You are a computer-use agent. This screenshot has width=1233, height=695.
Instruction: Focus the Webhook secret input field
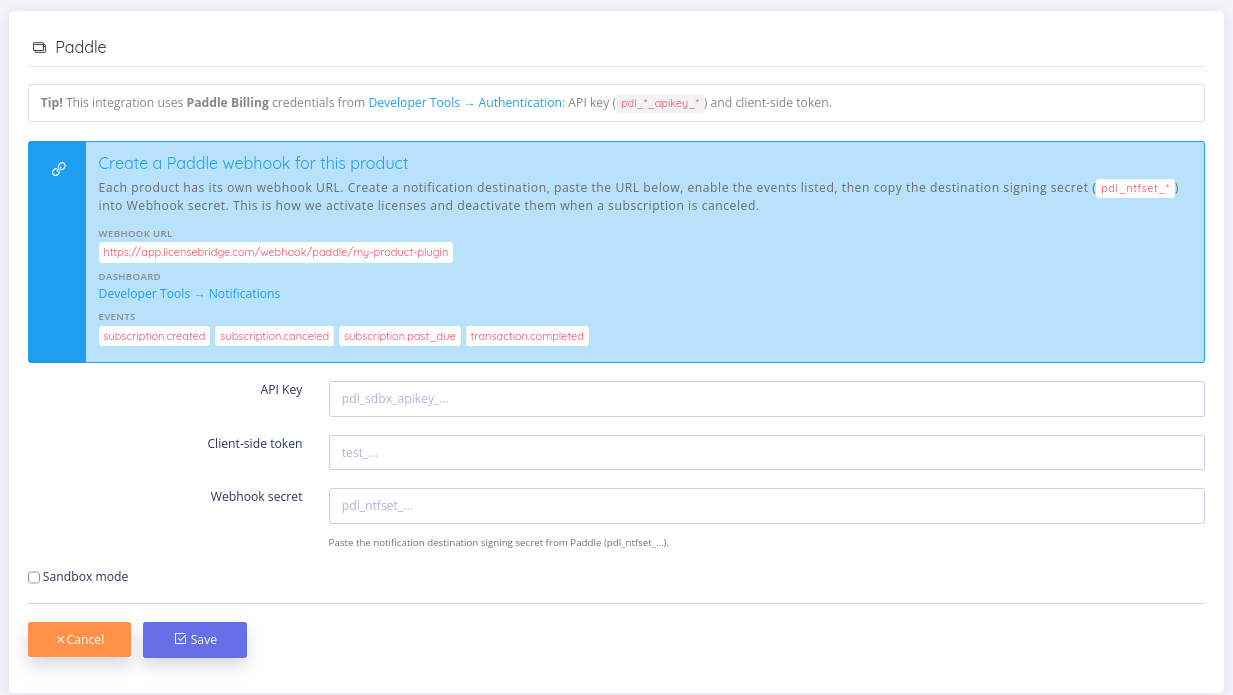[x=766, y=506]
